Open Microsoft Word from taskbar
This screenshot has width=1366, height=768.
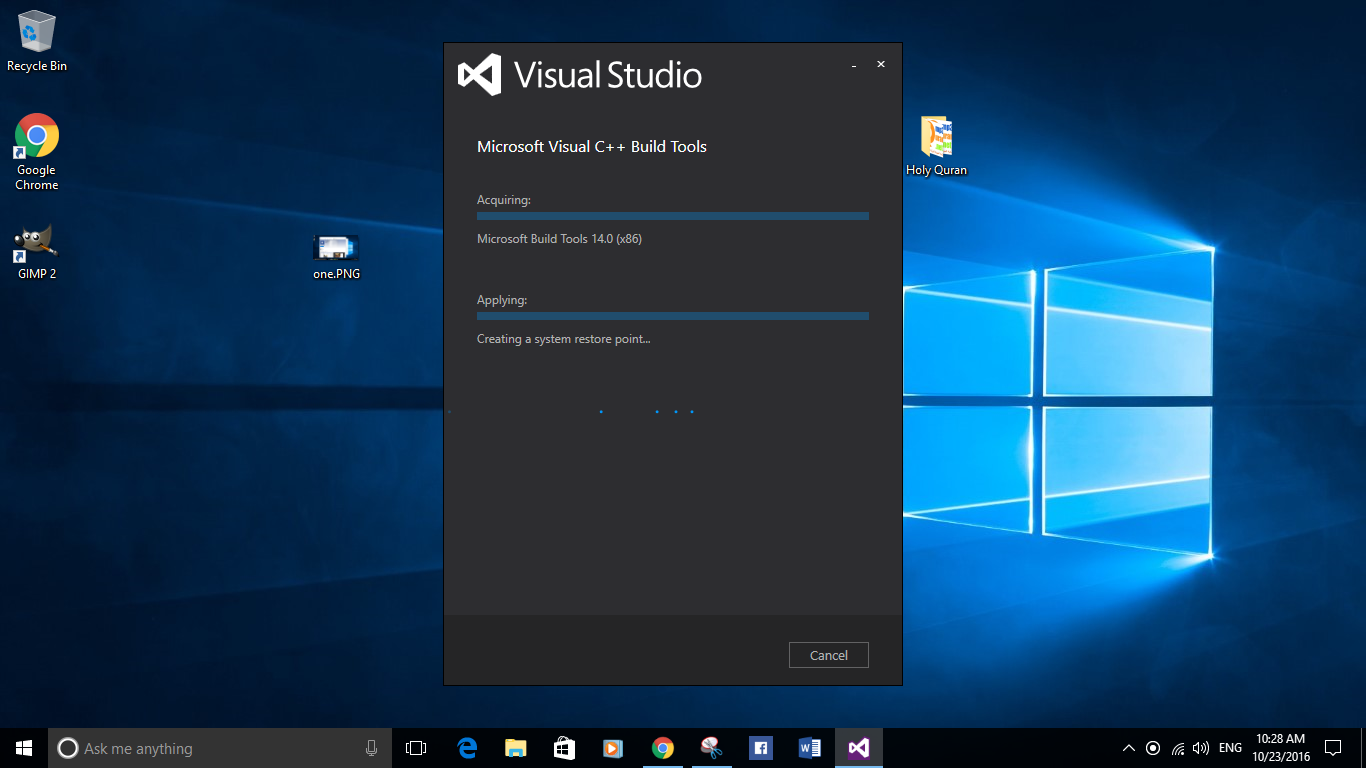[809, 748]
